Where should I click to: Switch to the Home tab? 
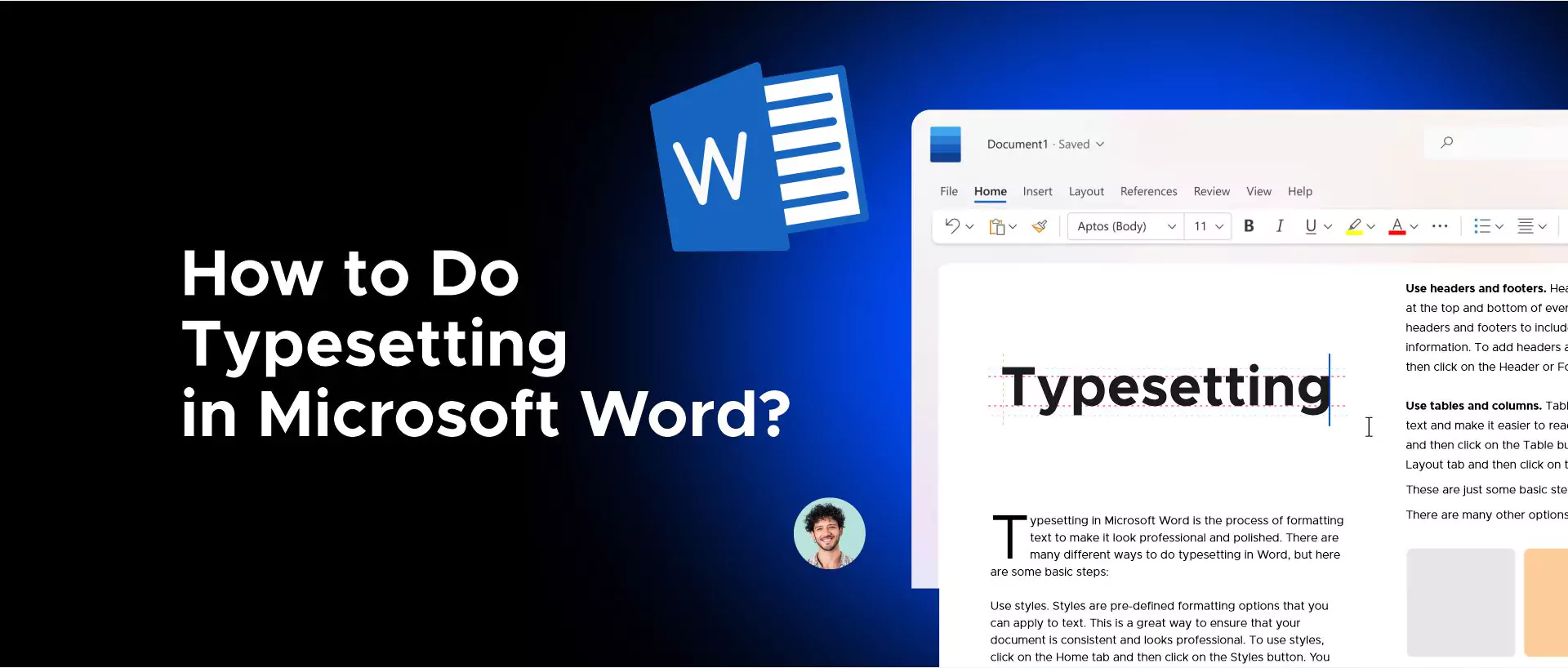click(x=990, y=191)
